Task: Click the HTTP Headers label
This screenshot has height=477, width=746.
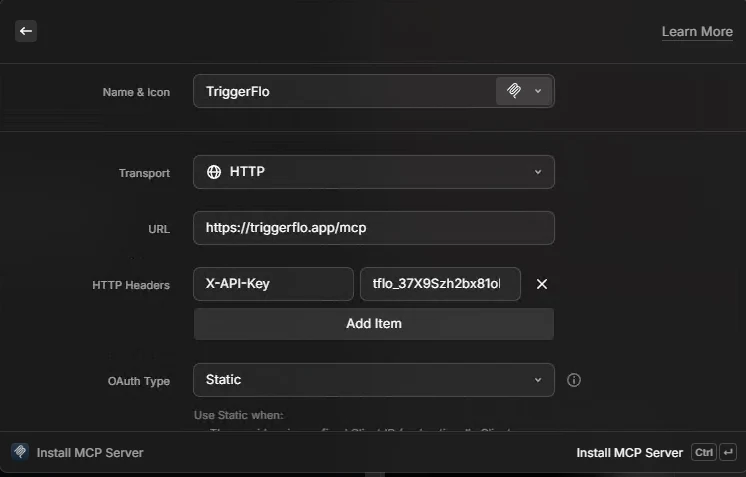Action: coord(131,285)
